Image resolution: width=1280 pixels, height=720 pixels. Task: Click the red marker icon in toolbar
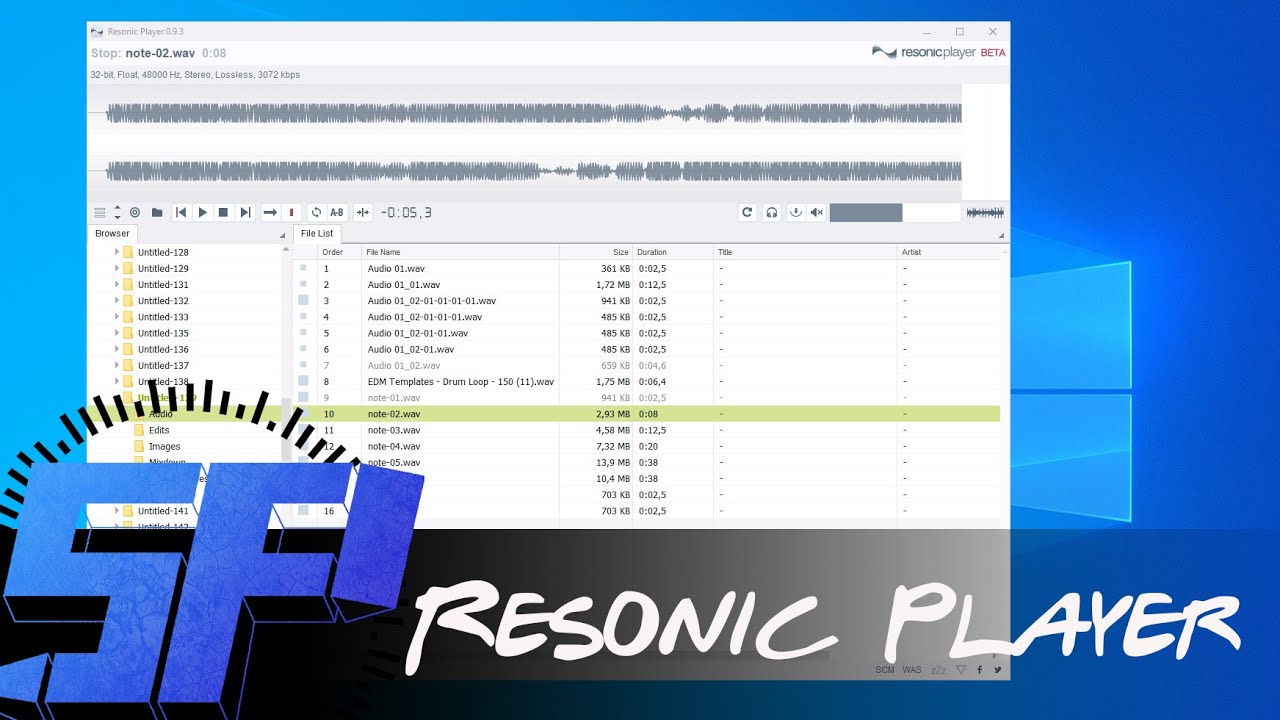(x=291, y=212)
